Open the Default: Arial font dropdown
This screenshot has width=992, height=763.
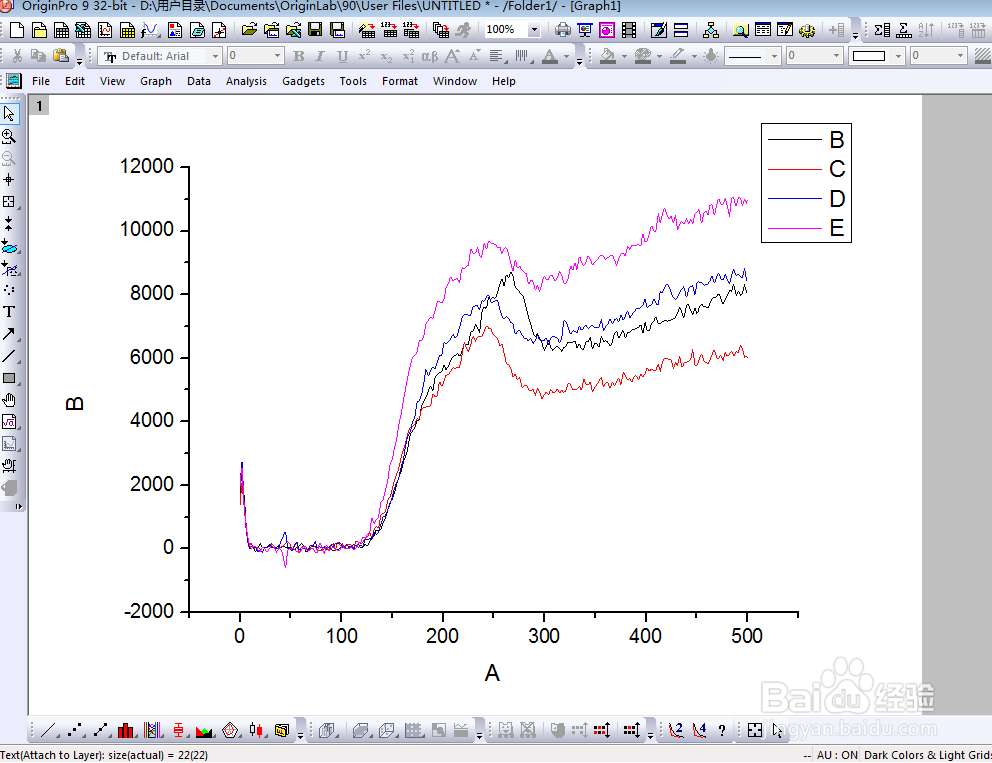point(215,56)
